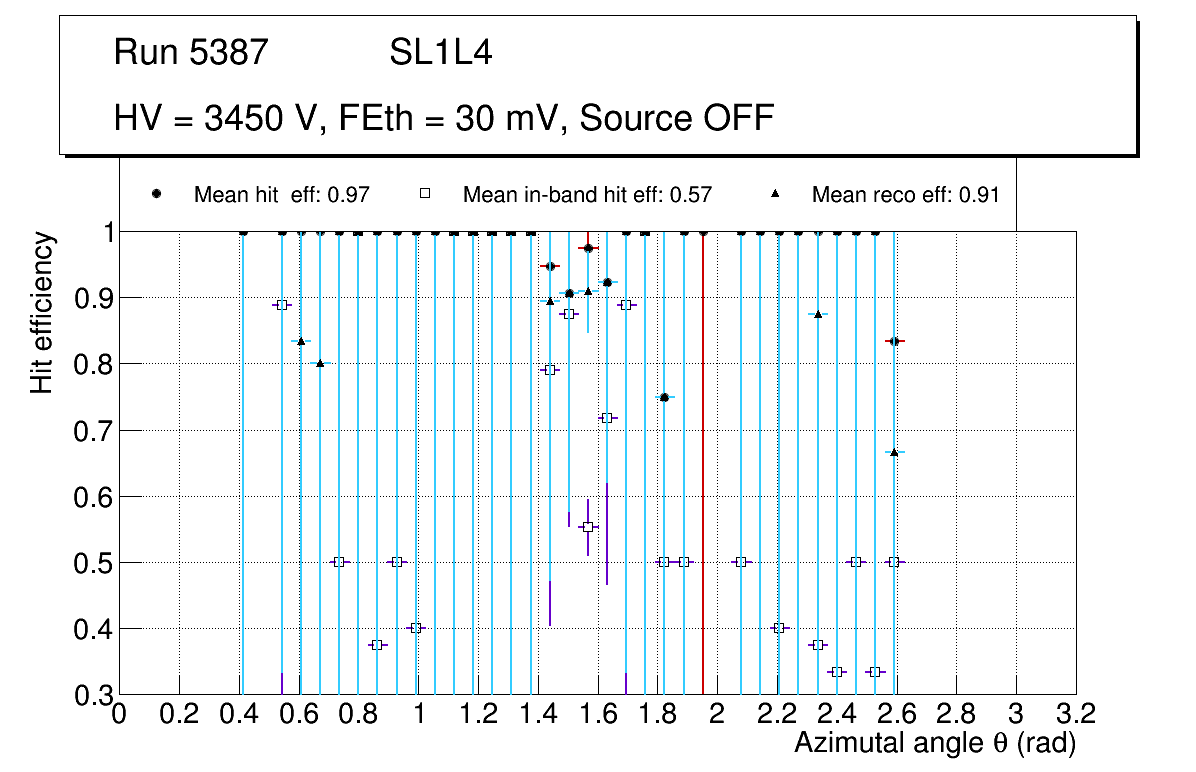Select the open square data point at efficiency 0.4 near 1 rad
The image size is (1196, 772).
pos(417,628)
